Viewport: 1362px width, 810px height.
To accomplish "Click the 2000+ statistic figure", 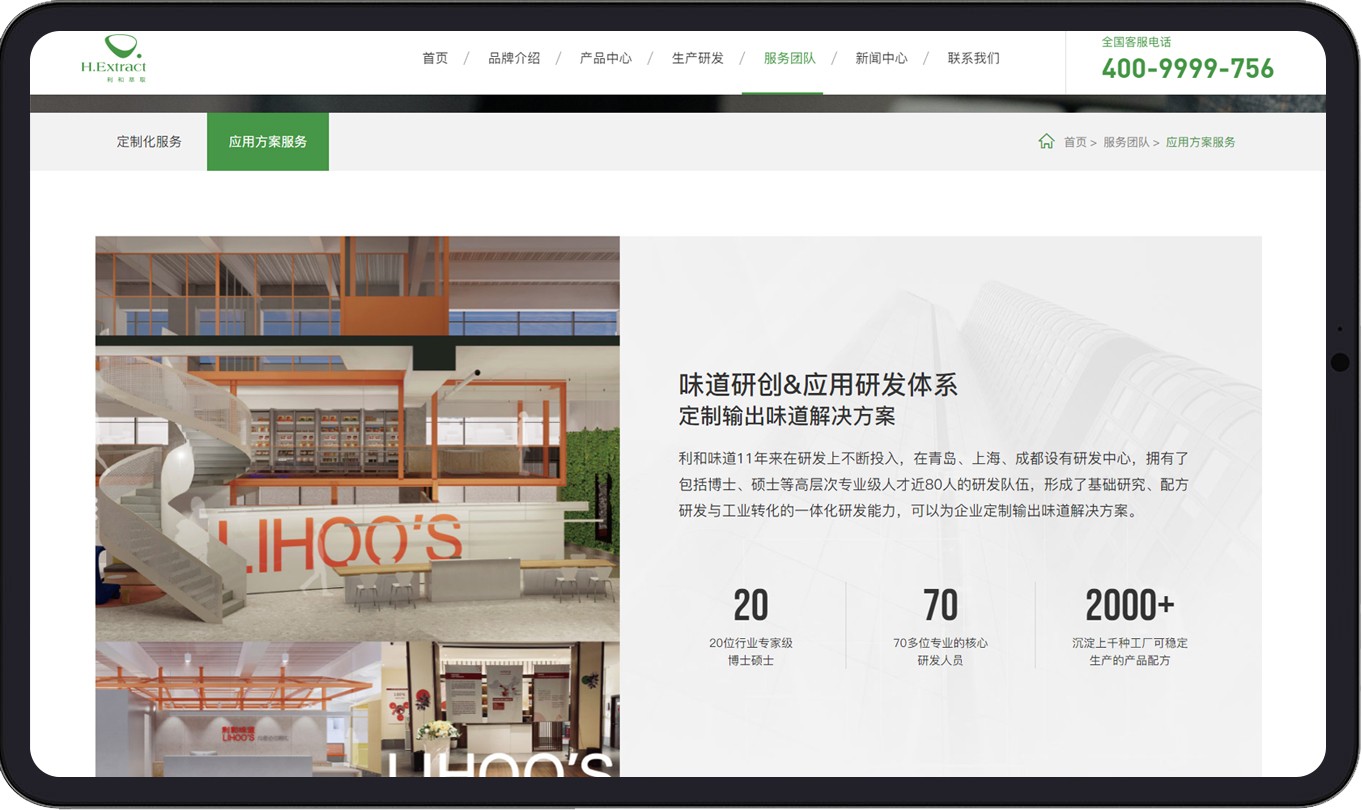I will point(1129,606).
